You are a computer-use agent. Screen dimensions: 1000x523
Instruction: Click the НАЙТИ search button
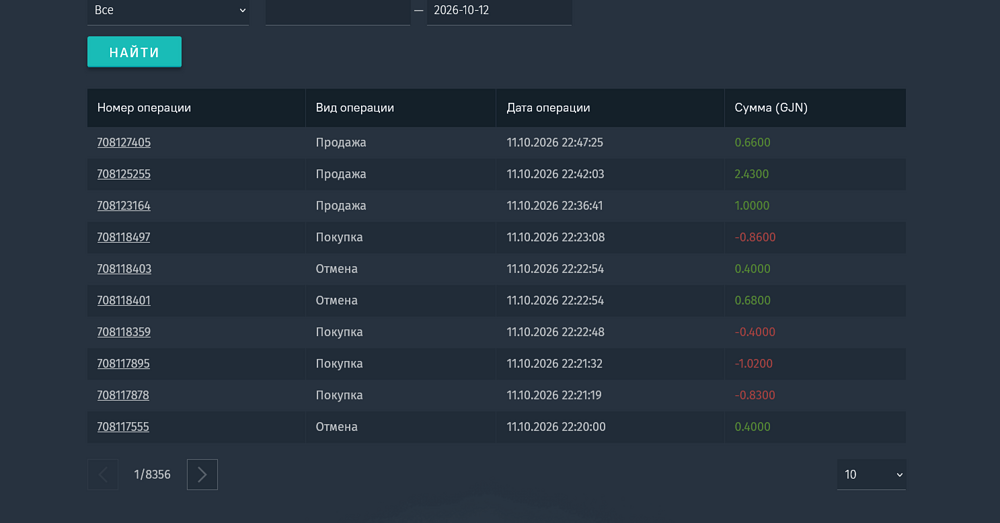(x=135, y=52)
